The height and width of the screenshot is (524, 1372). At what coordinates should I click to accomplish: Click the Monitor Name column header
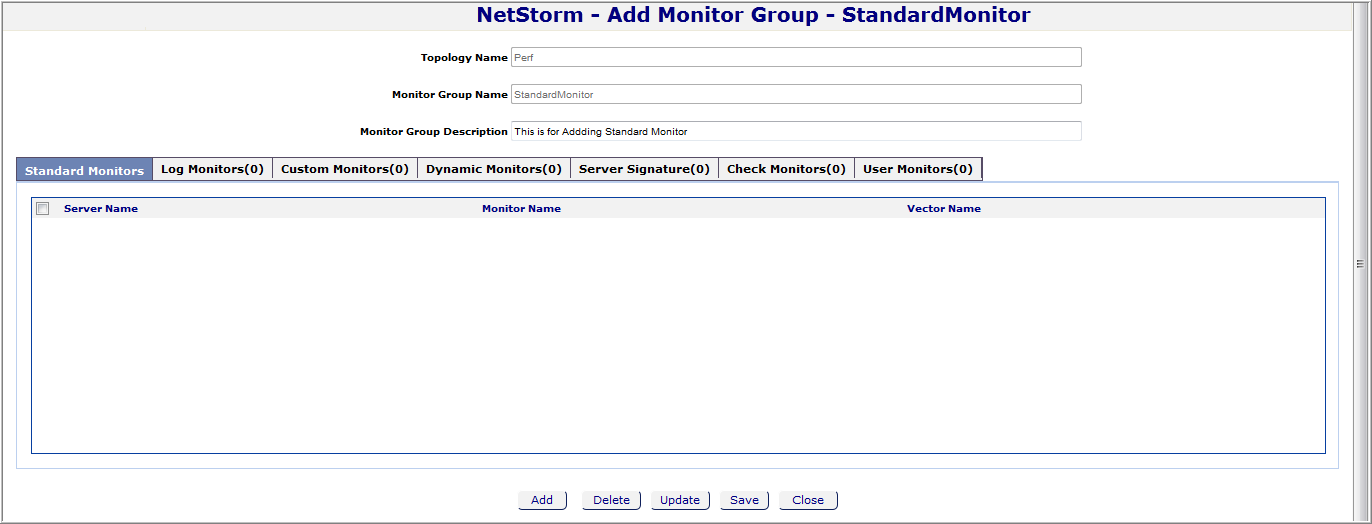[x=521, y=209]
